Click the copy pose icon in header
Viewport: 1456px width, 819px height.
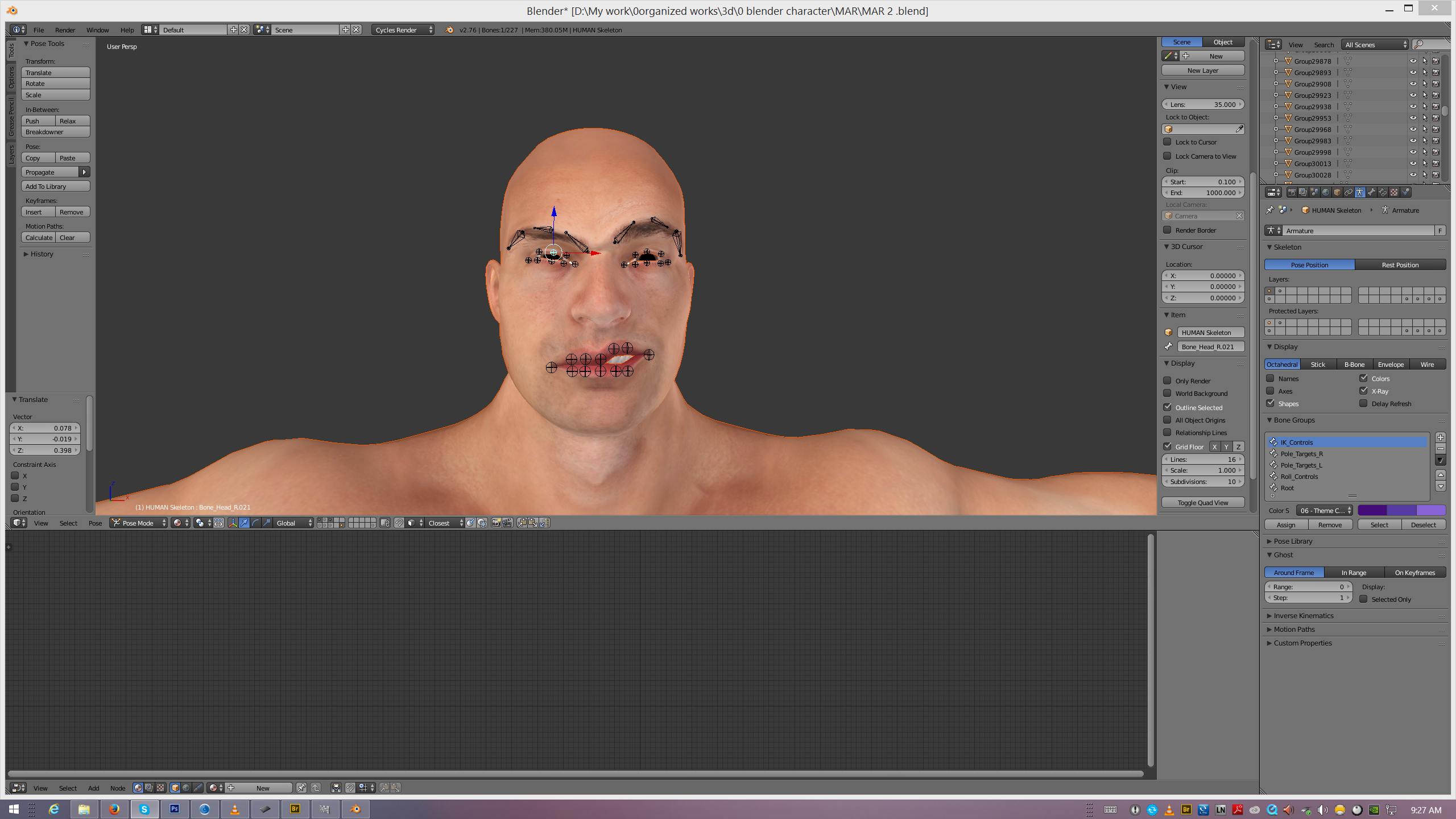(x=522, y=523)
